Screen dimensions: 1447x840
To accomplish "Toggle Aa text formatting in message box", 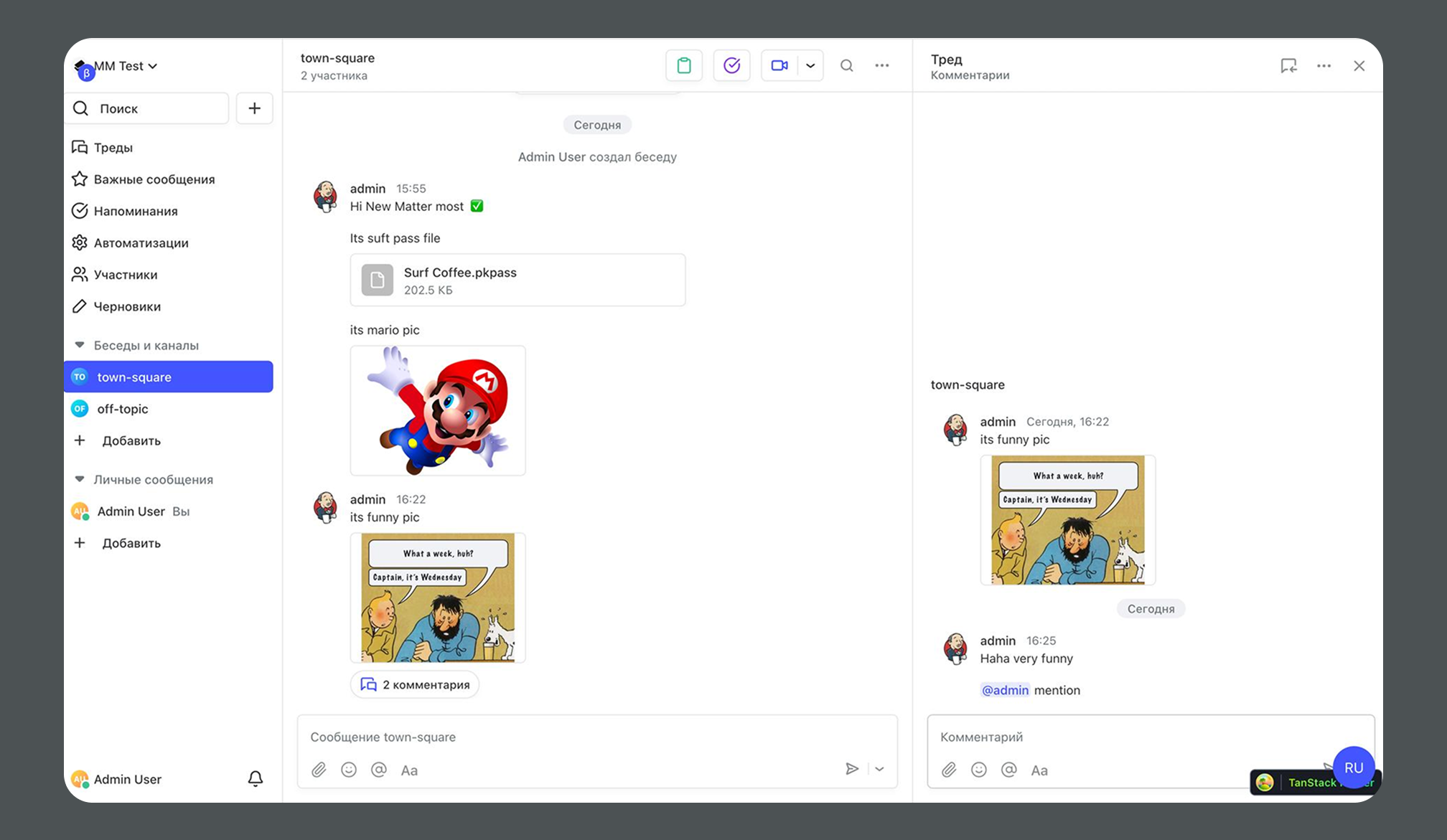I will (x=409, y=770).
